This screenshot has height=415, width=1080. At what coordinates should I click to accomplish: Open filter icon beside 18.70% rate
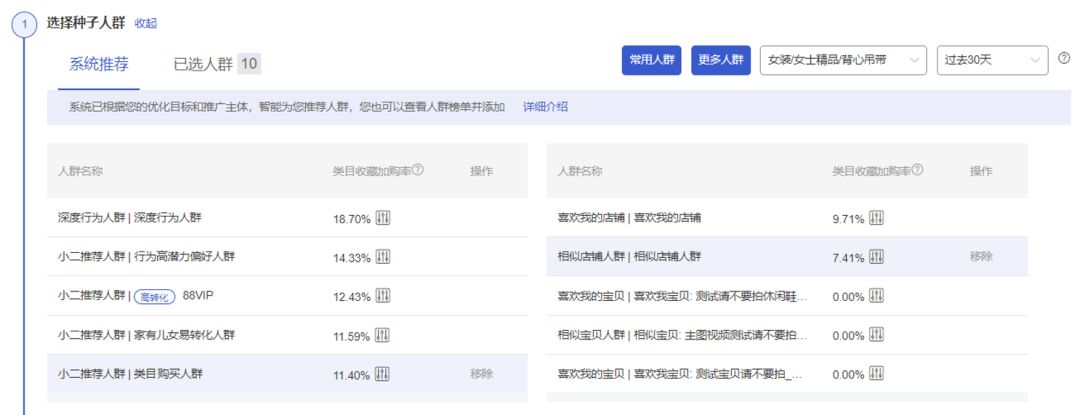click(x=383, y=218)
